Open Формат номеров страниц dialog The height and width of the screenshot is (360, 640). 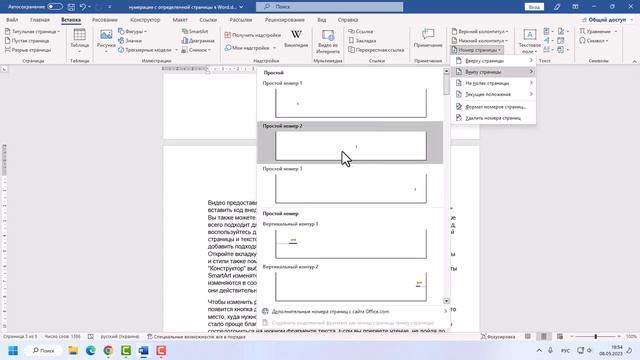point(494,107)
